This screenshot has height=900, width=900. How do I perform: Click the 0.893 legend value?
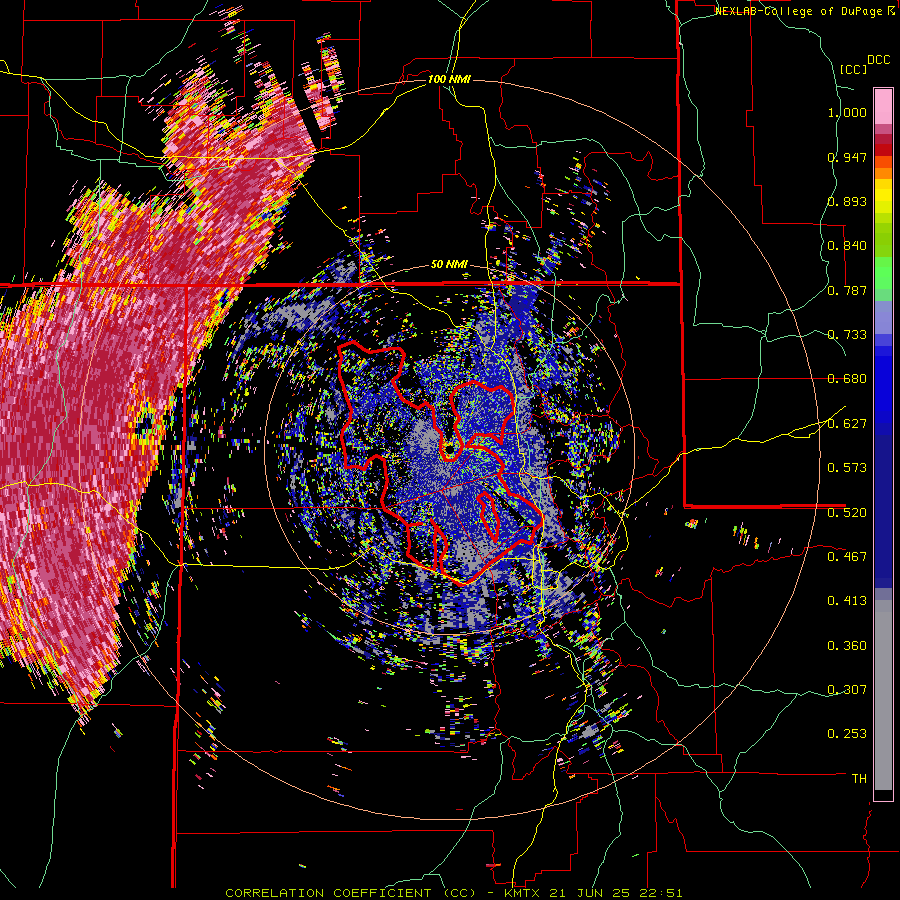tap(847, 201)
